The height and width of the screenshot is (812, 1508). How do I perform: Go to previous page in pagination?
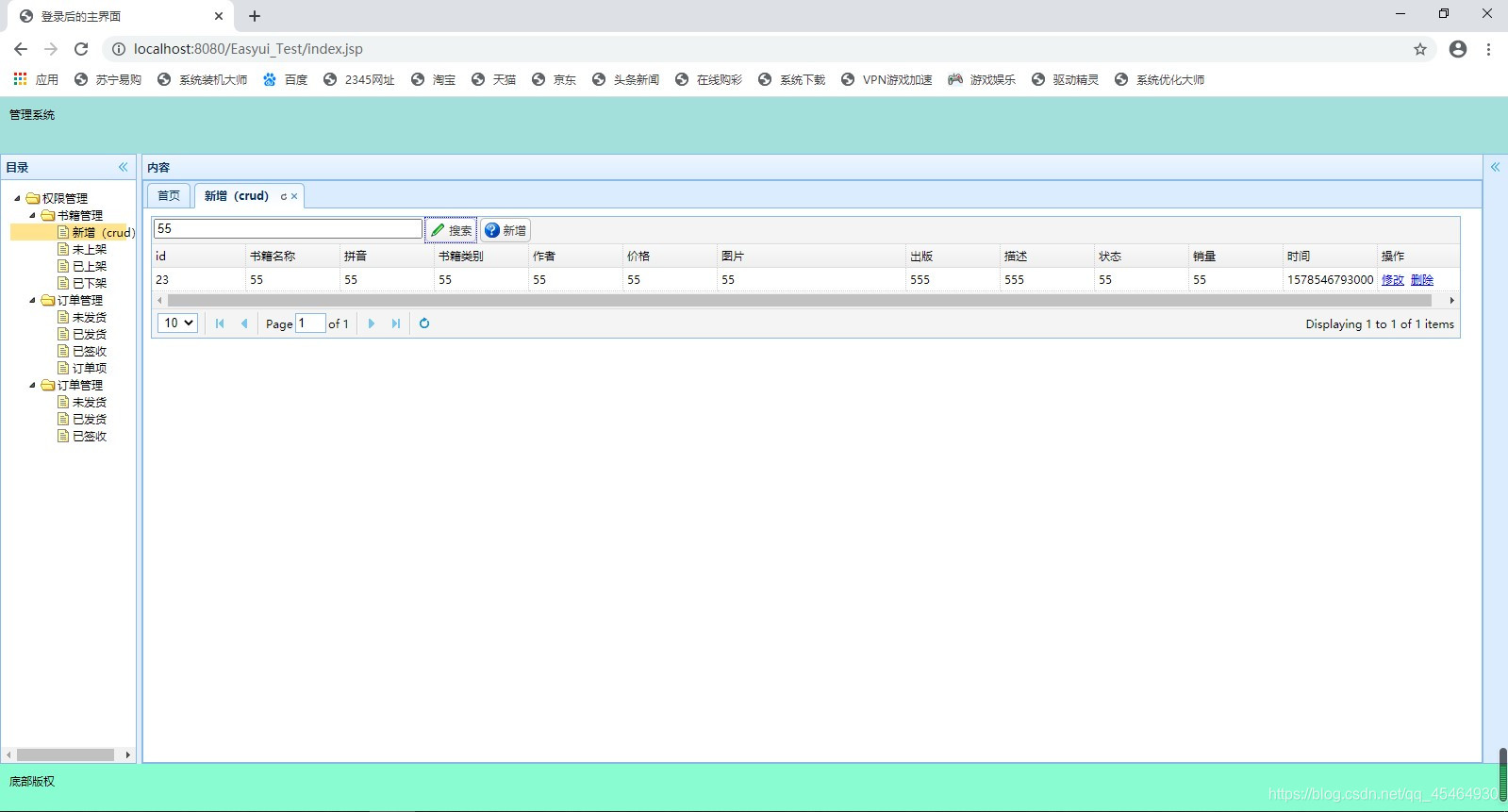tap(244, 323)
